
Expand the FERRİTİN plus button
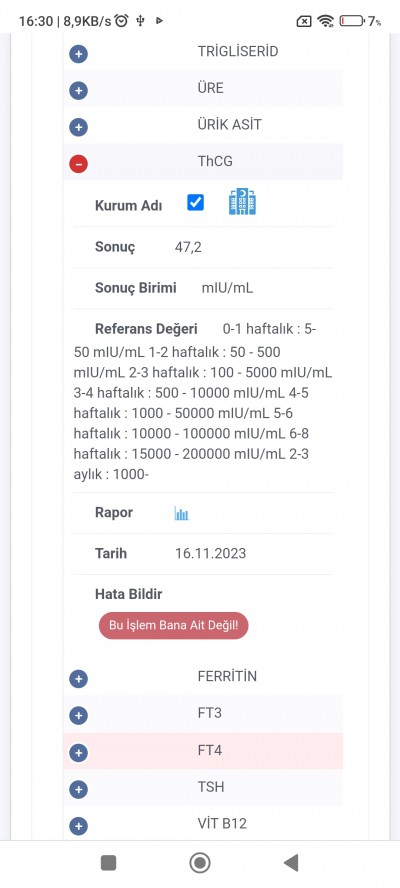(x=78, y=679)
